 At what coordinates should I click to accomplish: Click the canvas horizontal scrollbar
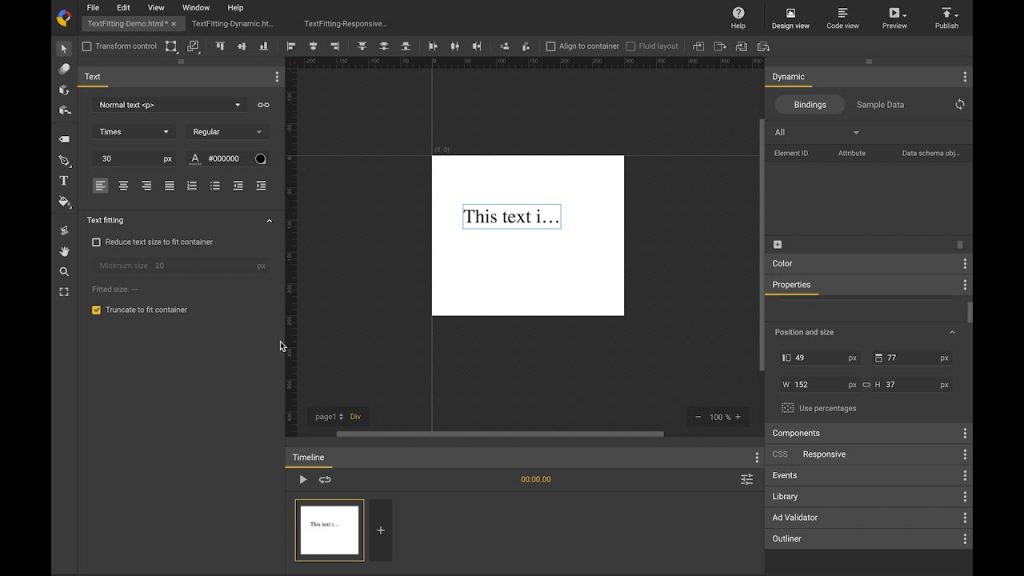click(x=500, y=434)
